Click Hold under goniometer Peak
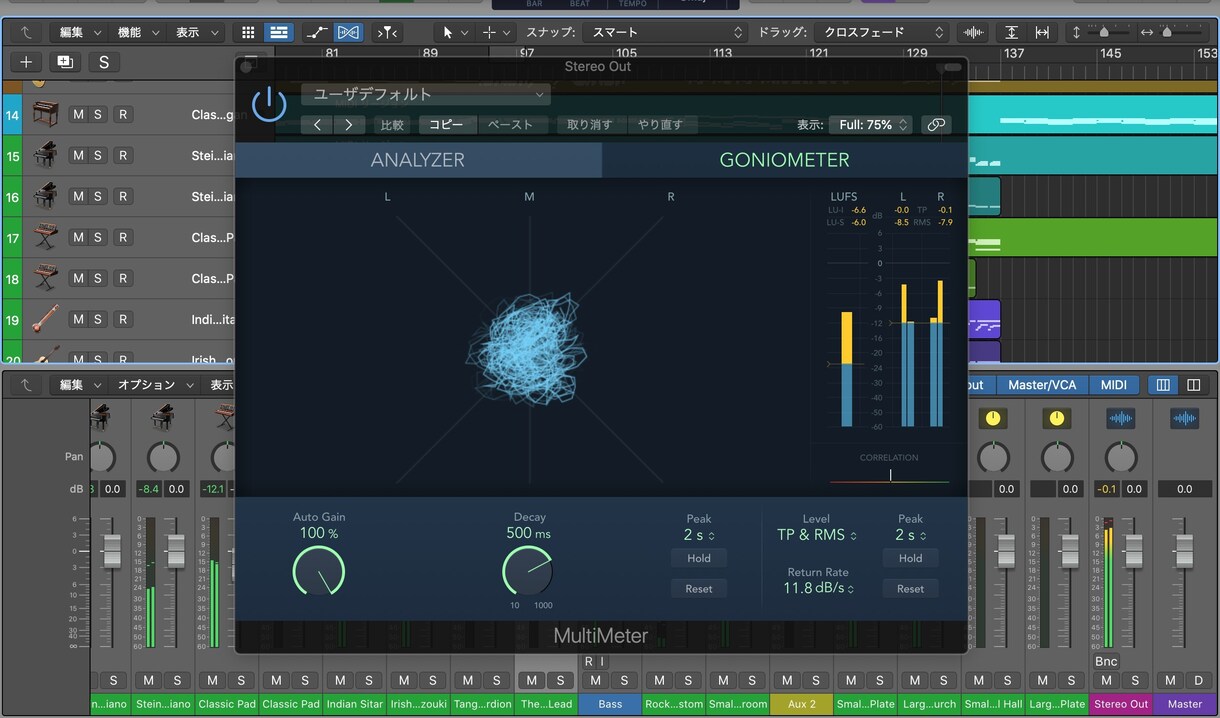The height and width of the screenshot is (718, 1220). click(x=699, y=558)
